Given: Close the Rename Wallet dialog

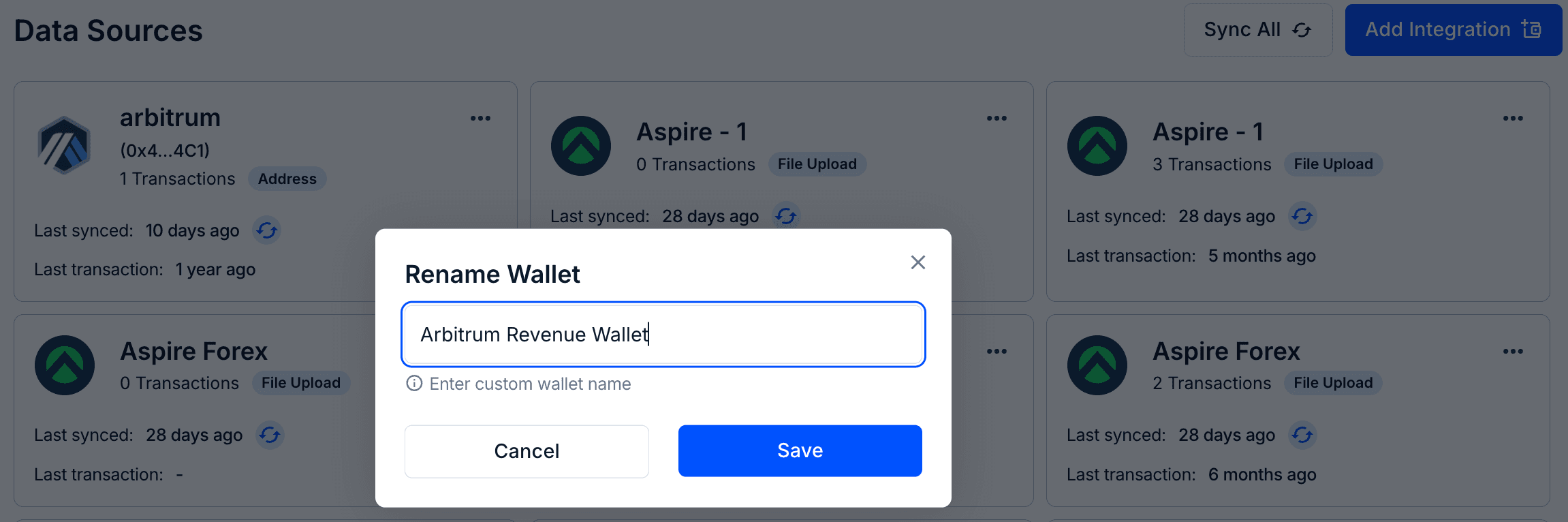Looking at the screenshot, I should point(918,262).
